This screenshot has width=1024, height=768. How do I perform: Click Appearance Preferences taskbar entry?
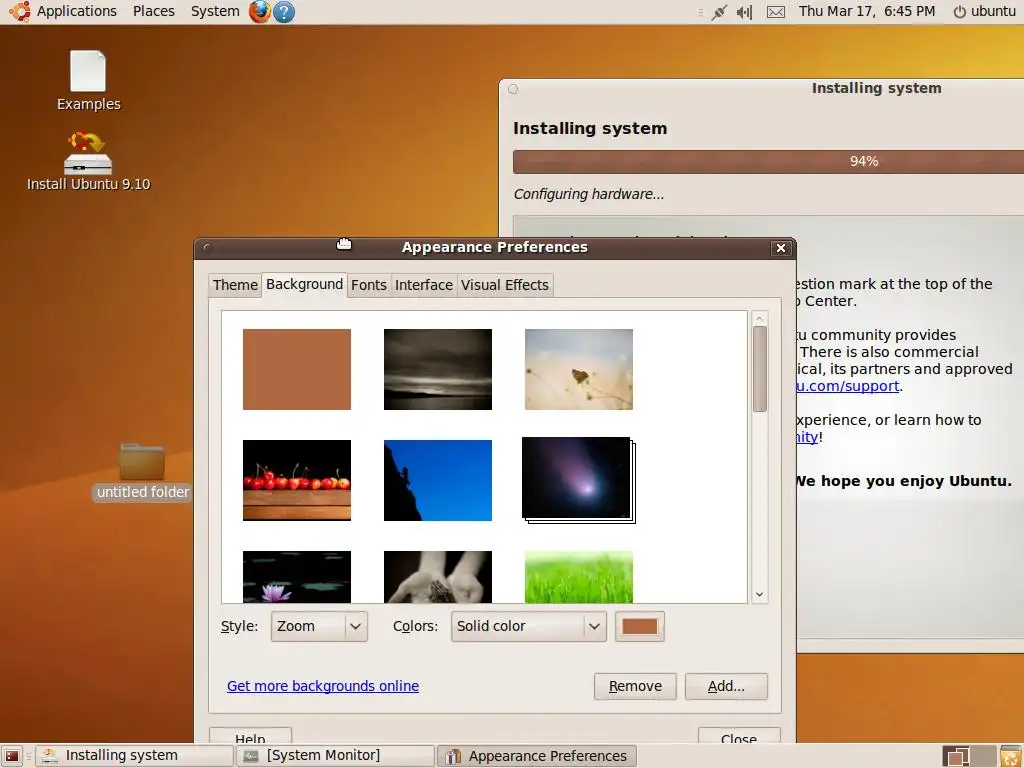tap(536, 756)
